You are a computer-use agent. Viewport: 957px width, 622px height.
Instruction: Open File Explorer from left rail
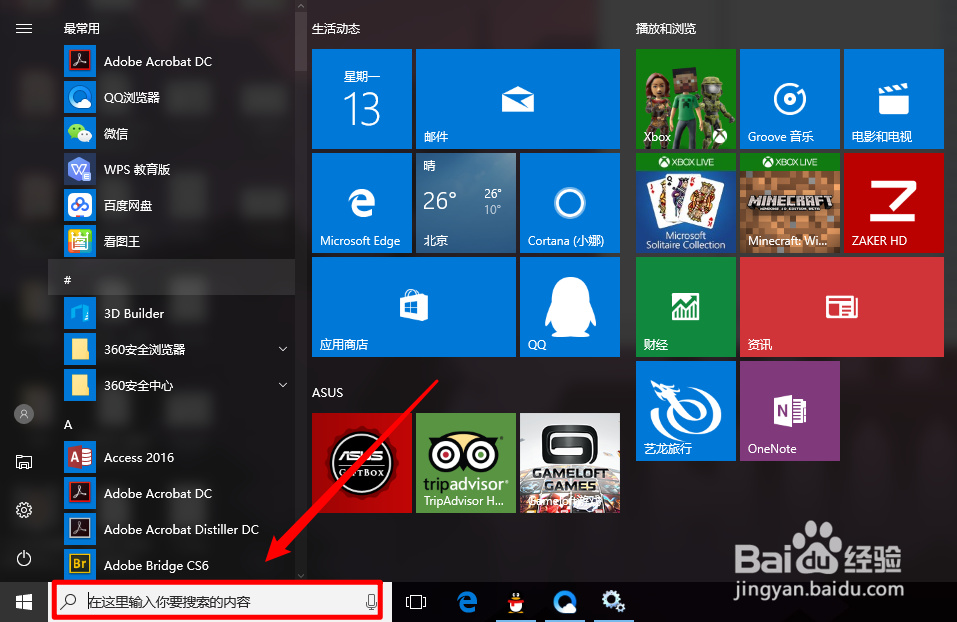point(24,462)
